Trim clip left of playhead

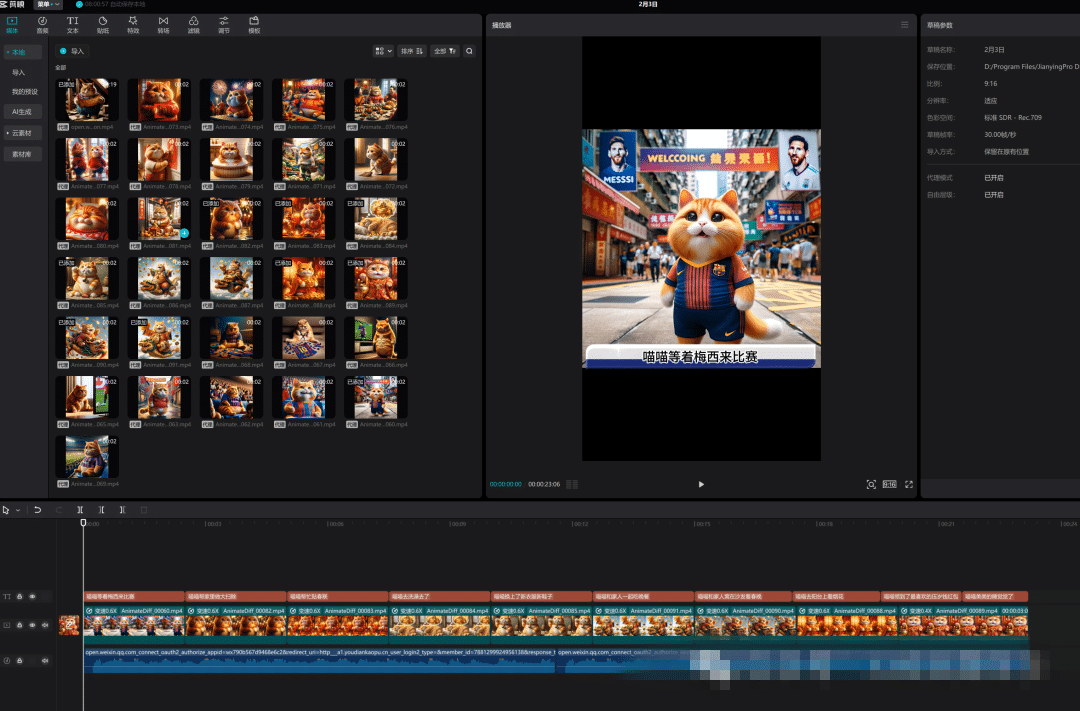tap(101, 510)
